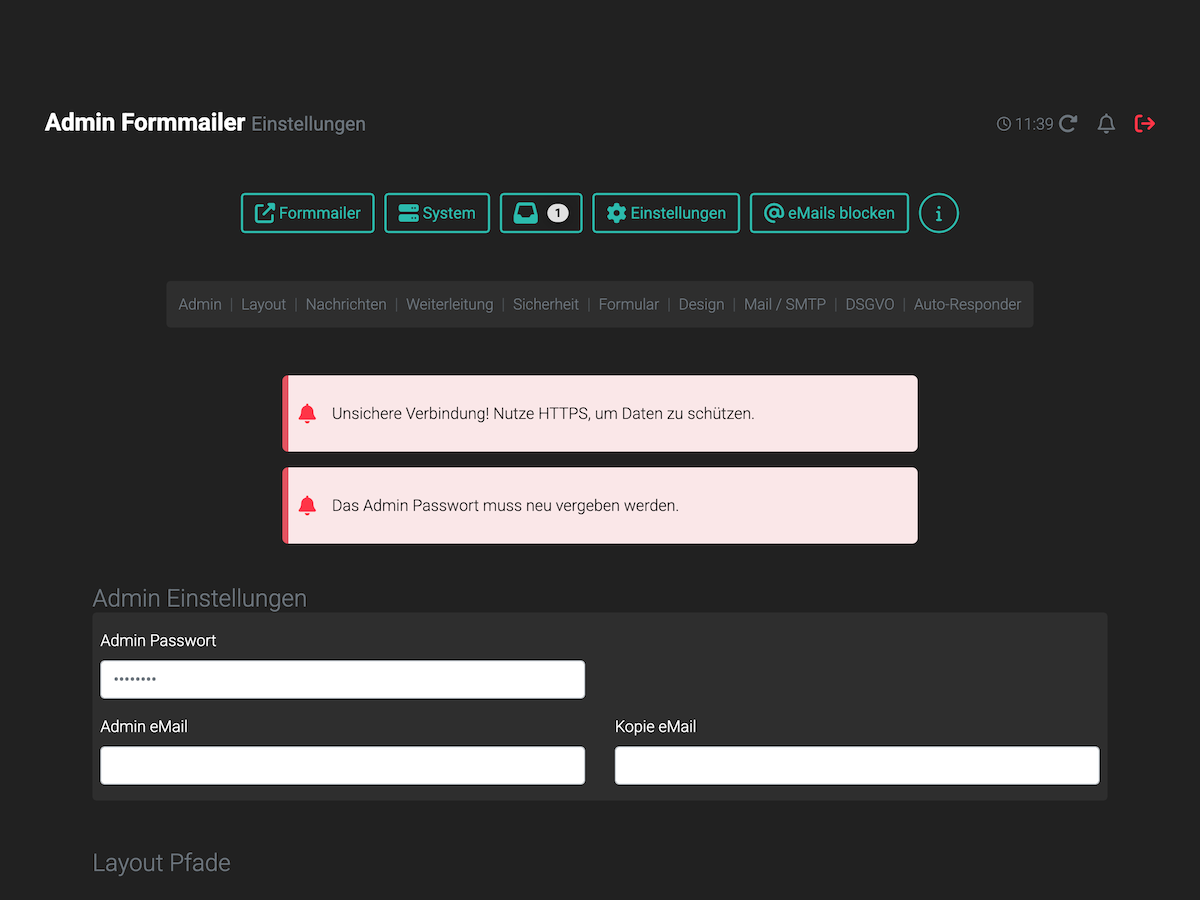Click the 11:39 clock display
This screenshot has width=1200, height=900.
point(1025,124)
